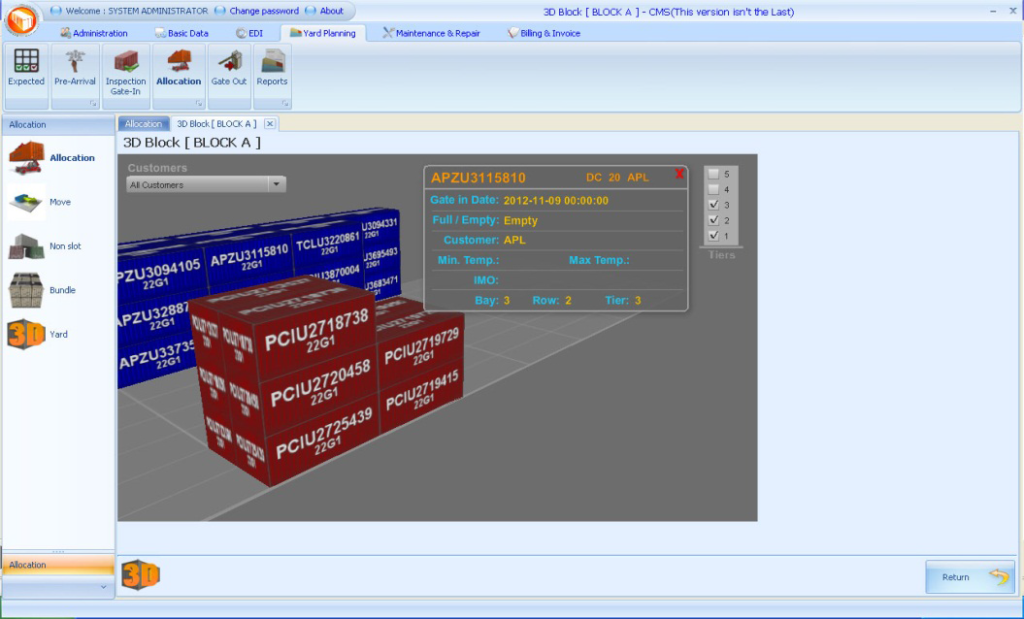Select blue container TCLU3220861
1024x619 pixels.
tap(327, 242)
